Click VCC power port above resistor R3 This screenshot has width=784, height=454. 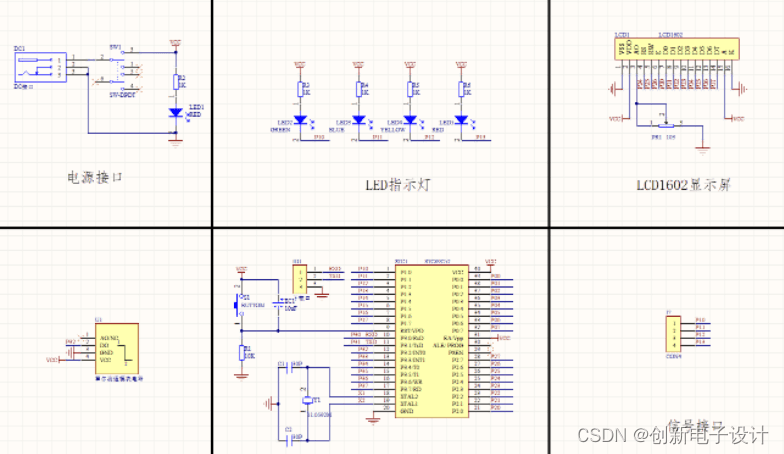click(300, 65)
